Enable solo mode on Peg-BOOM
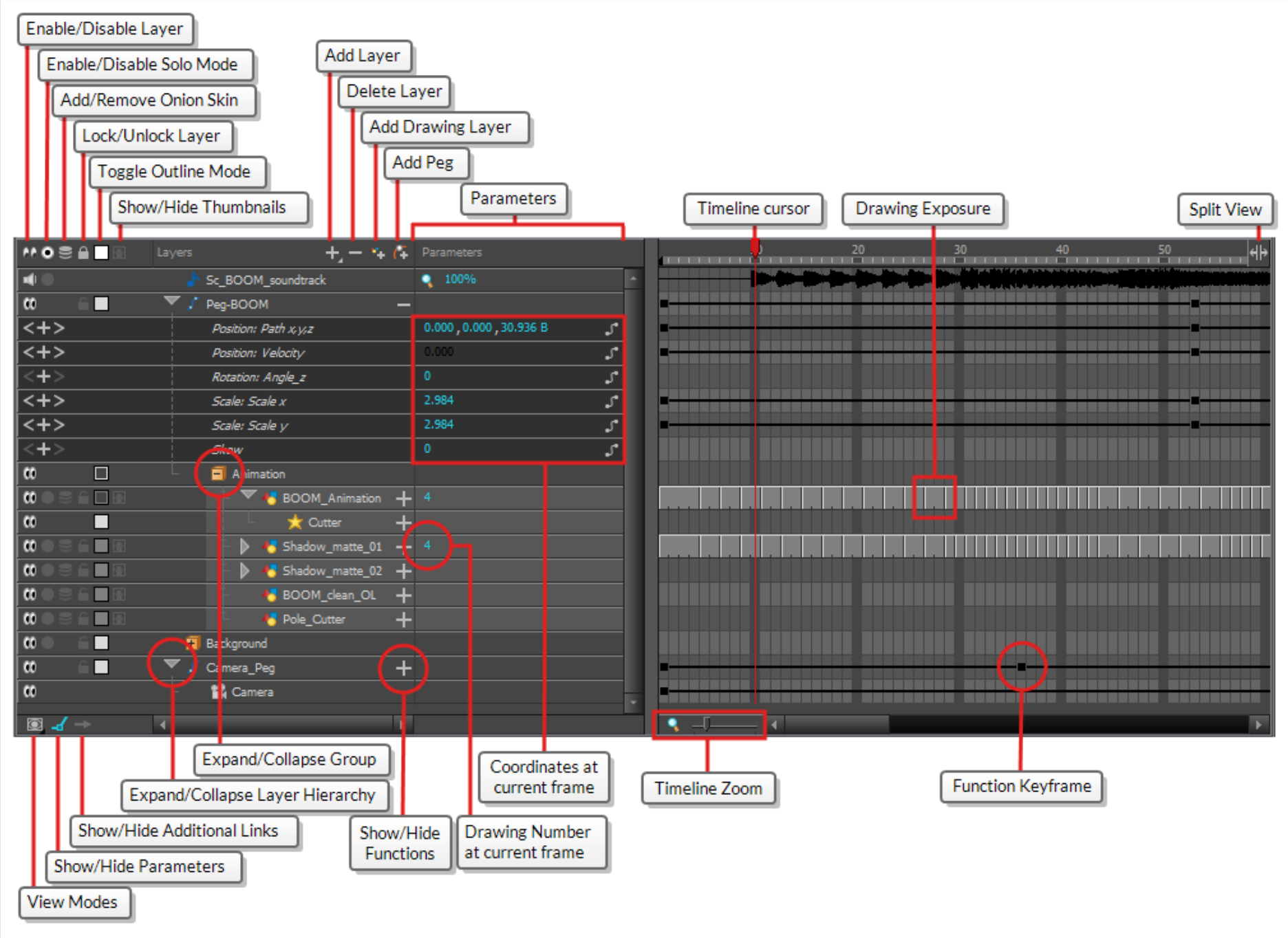 (x=47, y=304)
